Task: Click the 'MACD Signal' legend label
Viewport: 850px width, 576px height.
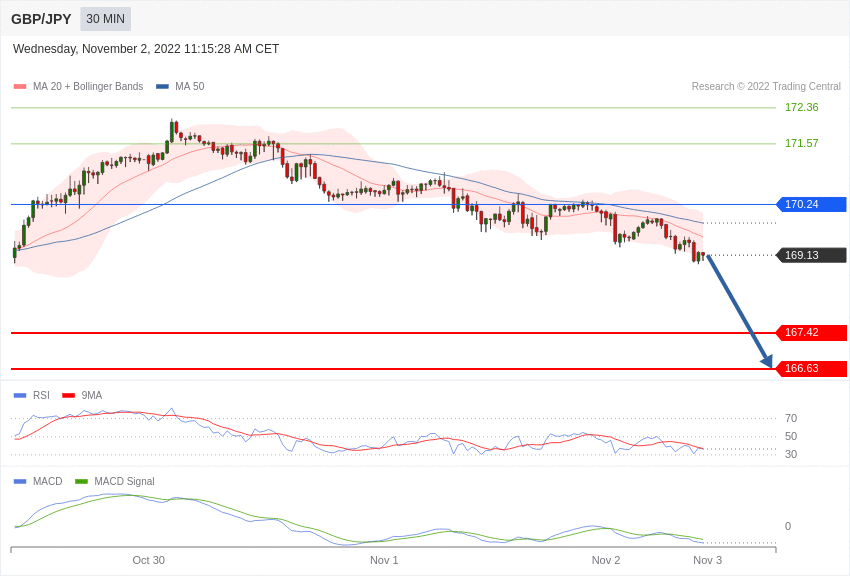Action: pos(124,481)
